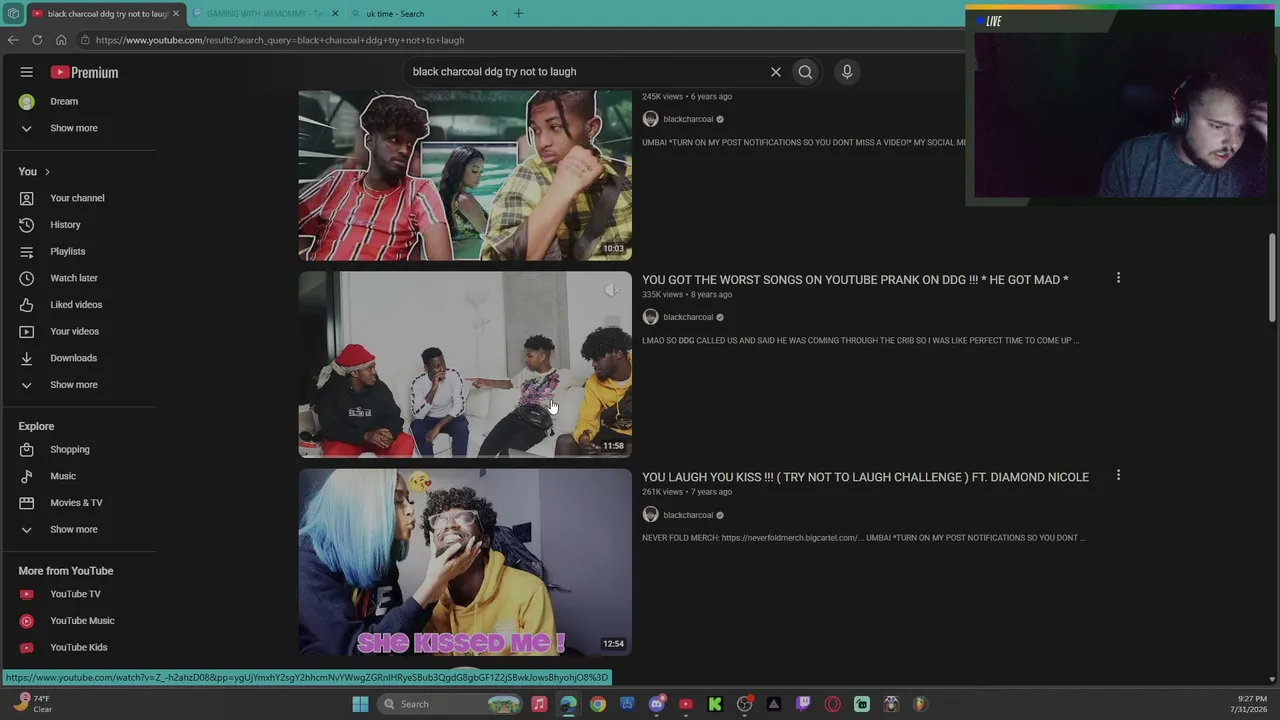Open the taskbar clock and date
This screenshot has width=1280, height=720.
tap(1253, 704)
